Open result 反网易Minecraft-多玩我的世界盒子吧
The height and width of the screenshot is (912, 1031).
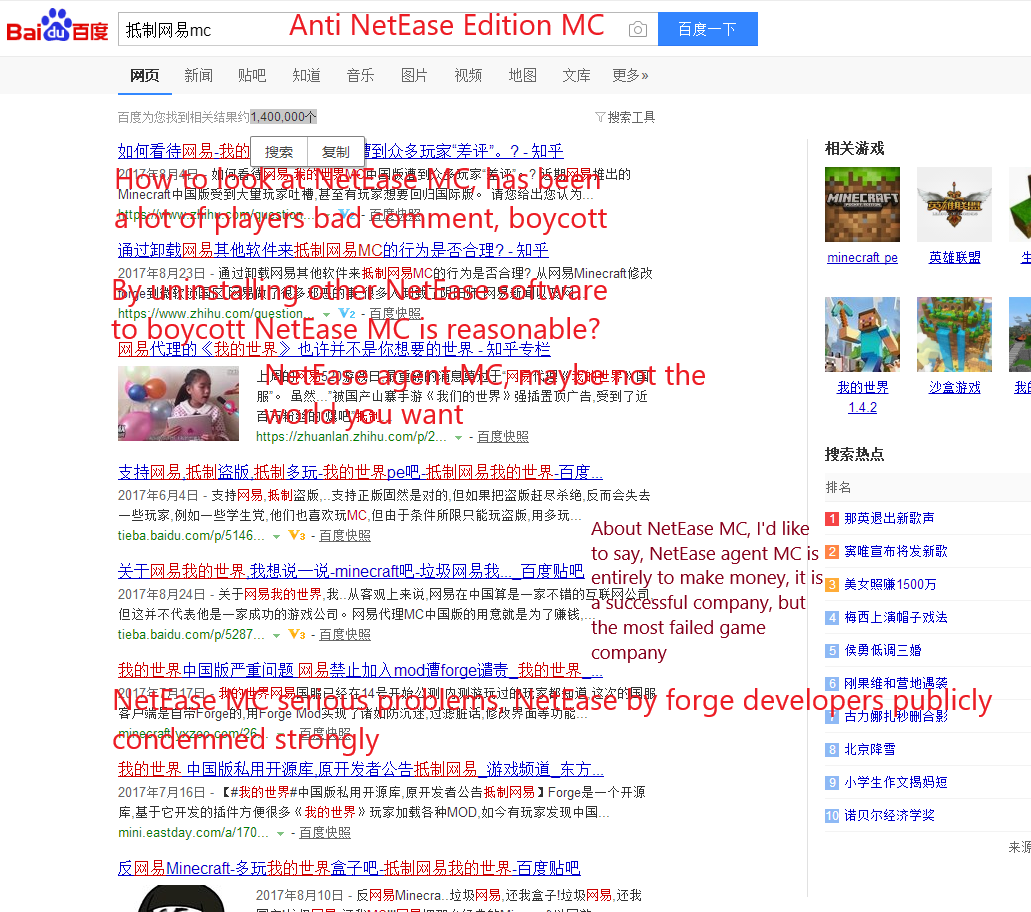tap(349, 868)
